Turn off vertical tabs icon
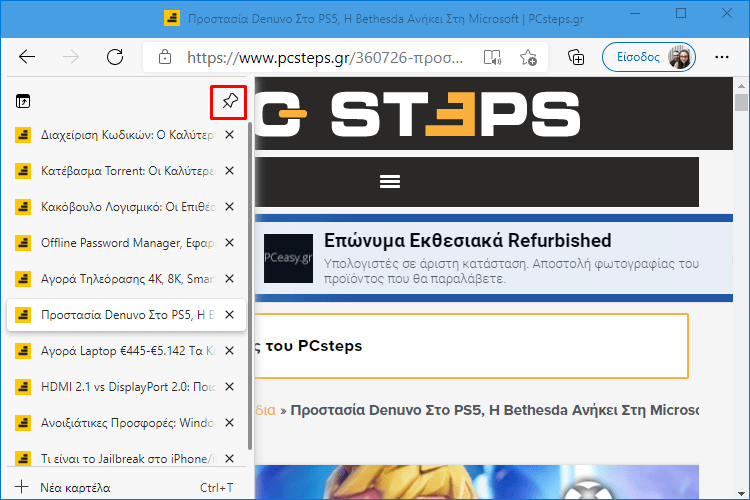This screenshot has height=500, width=750. pyautogui.click(x=23, y=101)
